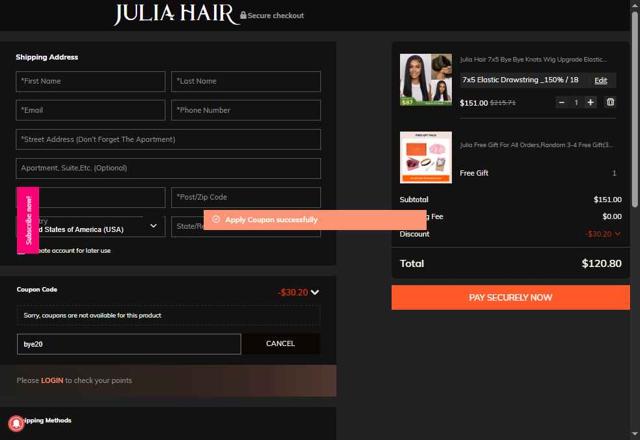Click Edit on the wig variant
The image size is (640, 440).
pyautogui.click(x=600, y=80)
